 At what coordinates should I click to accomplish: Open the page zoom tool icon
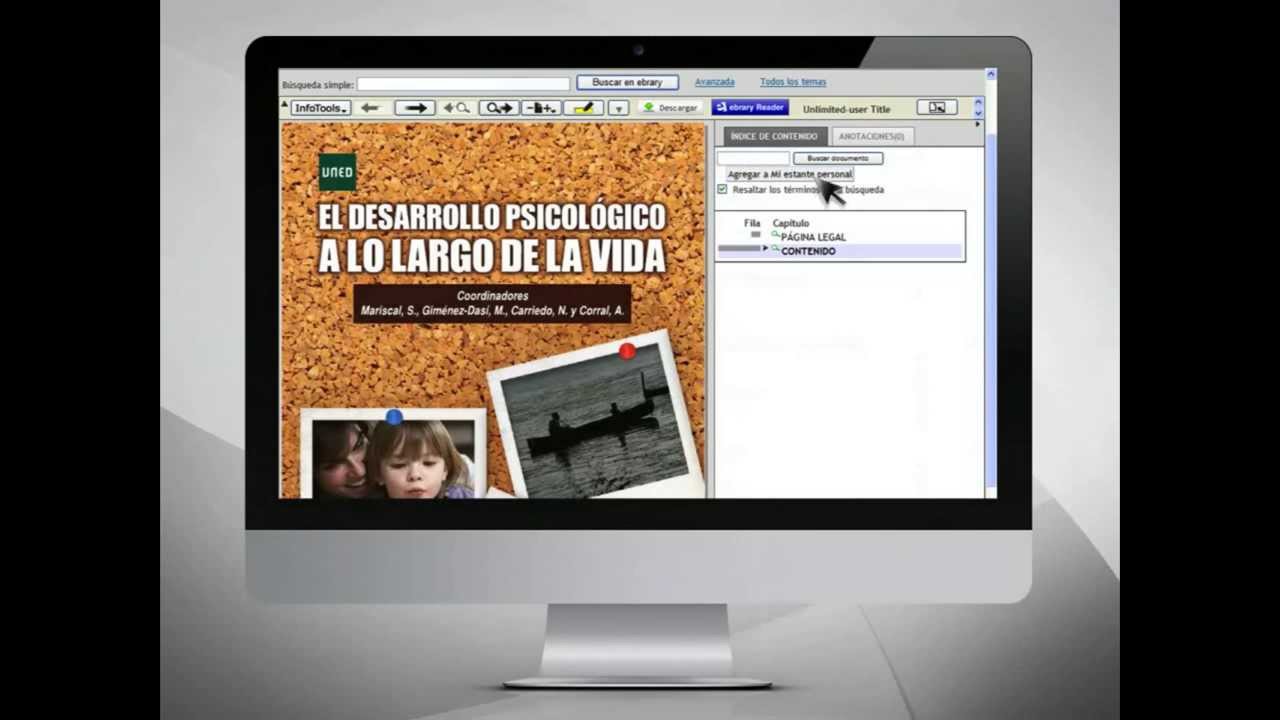(541, 108)
